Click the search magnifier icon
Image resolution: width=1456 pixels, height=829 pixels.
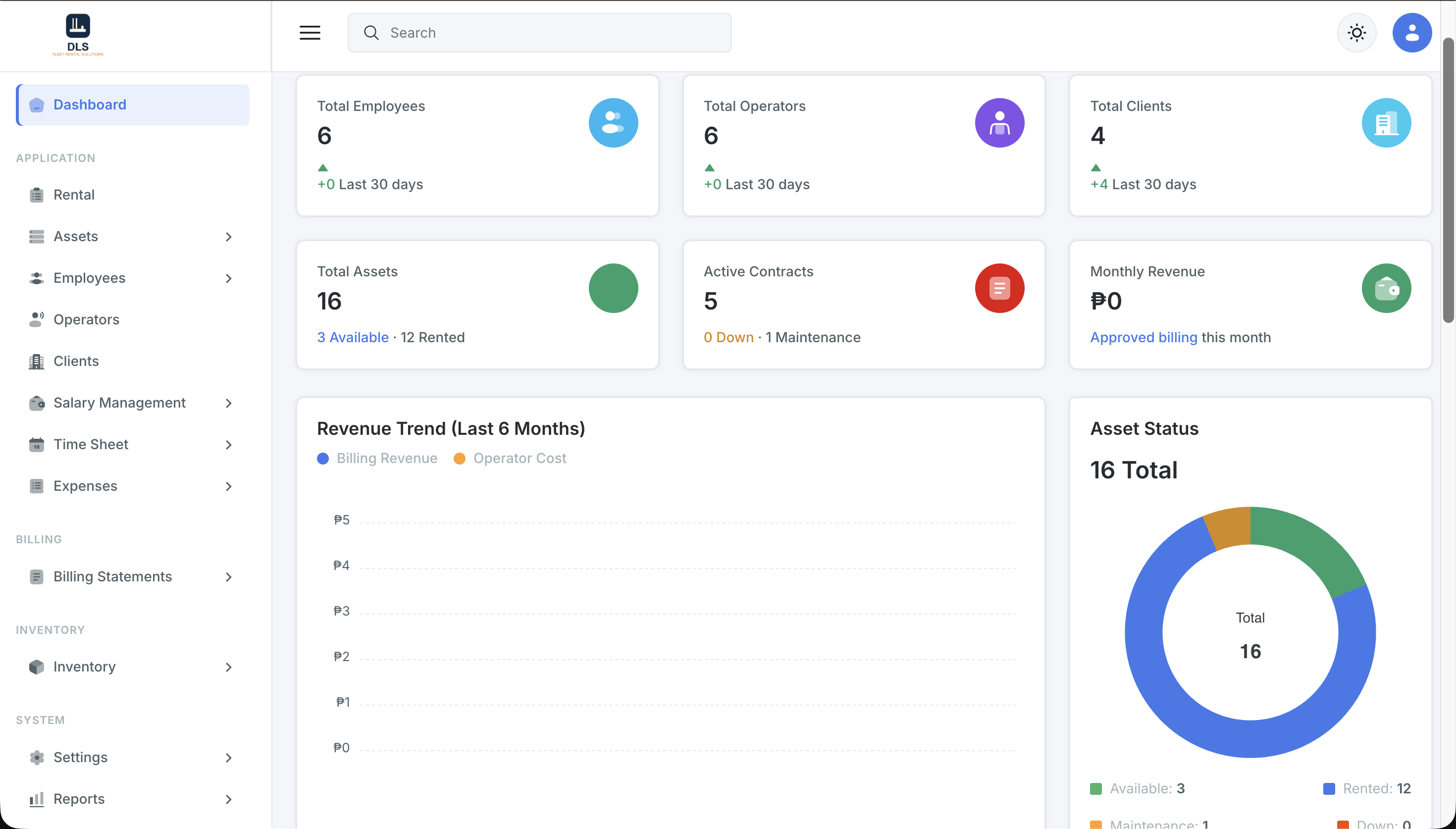(371, 33)
